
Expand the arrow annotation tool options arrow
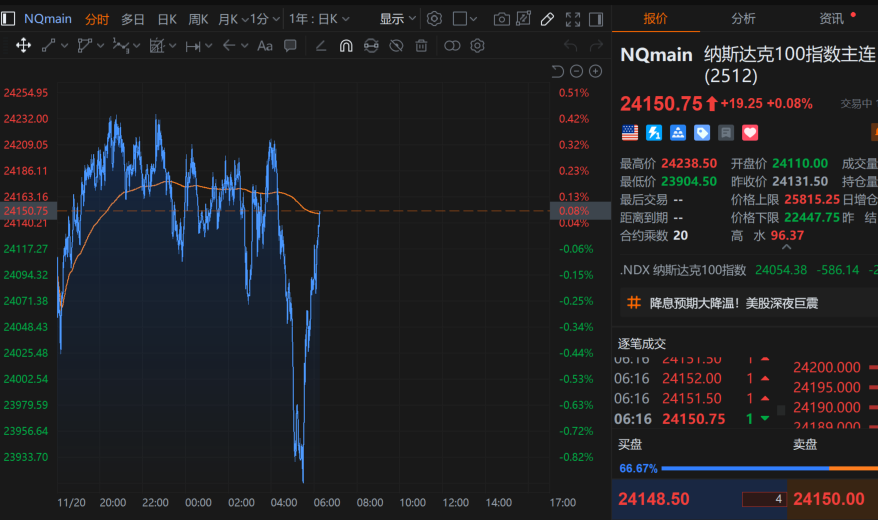pos(245,45)
